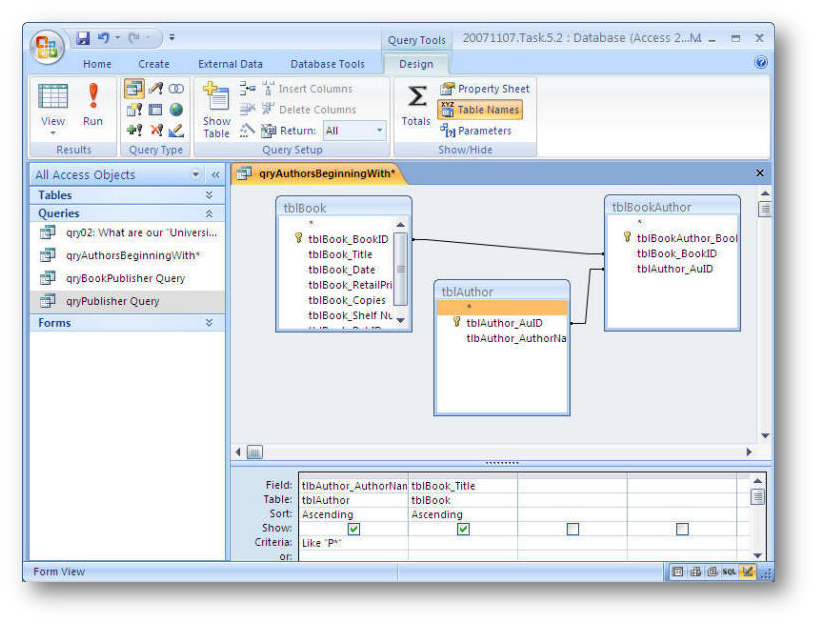The image size is (817, 624).
Task: Open the Return value dropdown
Action: (x=379, y=131)
